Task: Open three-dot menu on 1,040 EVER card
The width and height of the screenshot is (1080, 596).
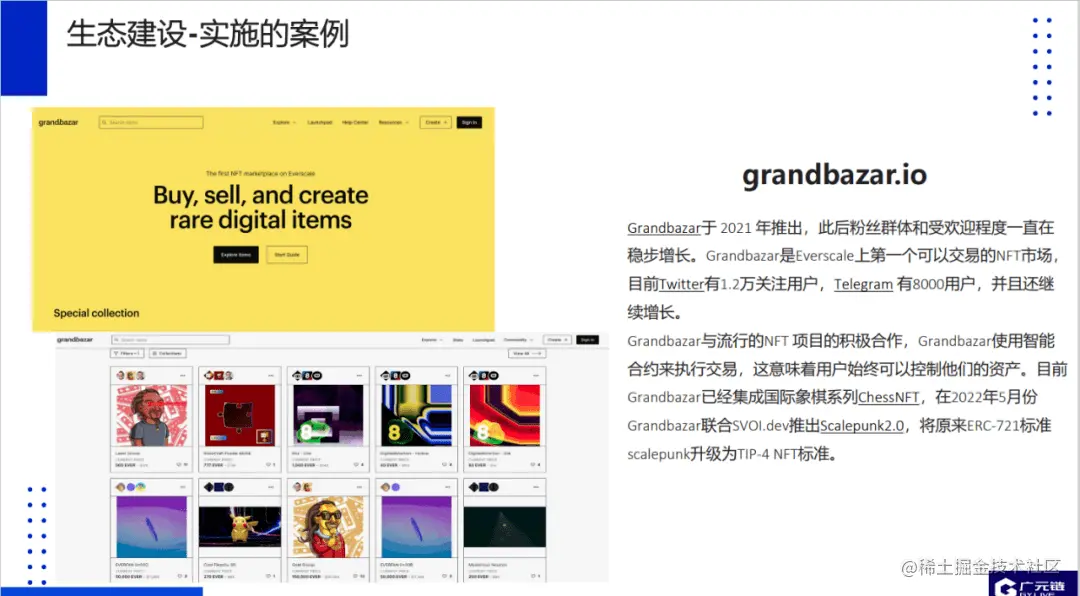Action: click(360, 376)
